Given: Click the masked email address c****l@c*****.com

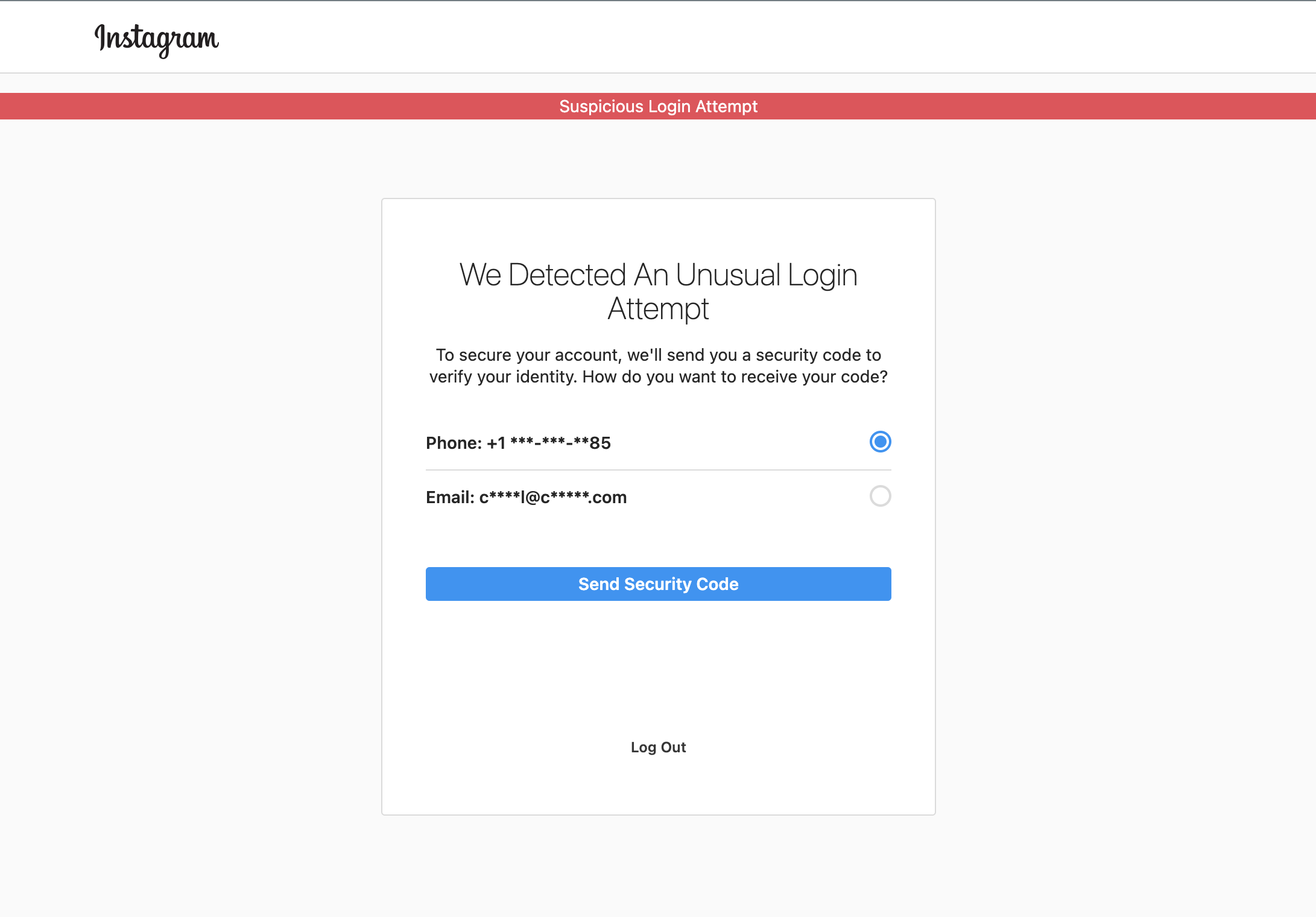Looking at the screenshot, I should (552, 497).
